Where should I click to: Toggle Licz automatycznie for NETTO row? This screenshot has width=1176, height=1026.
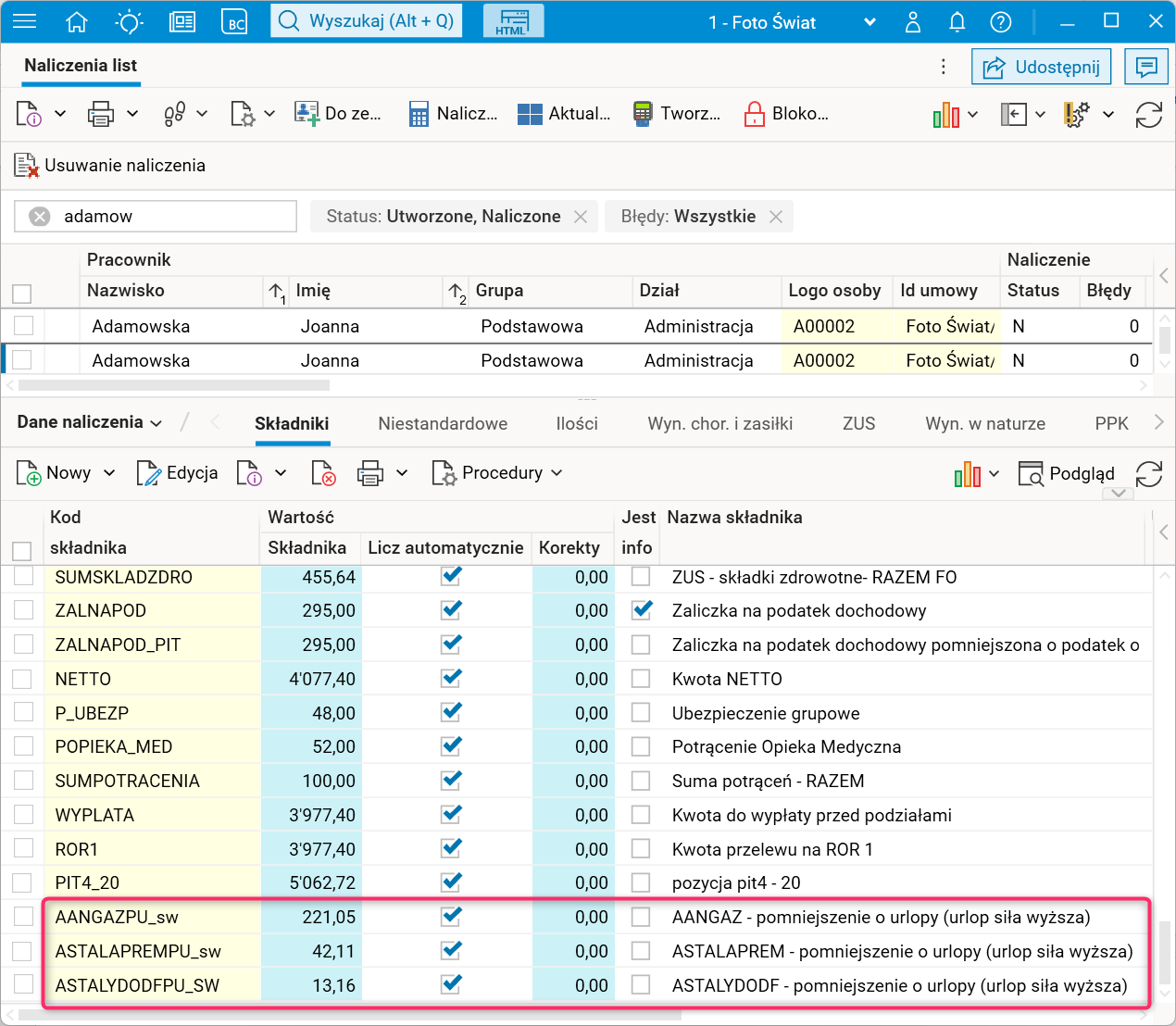click(451, 679)
